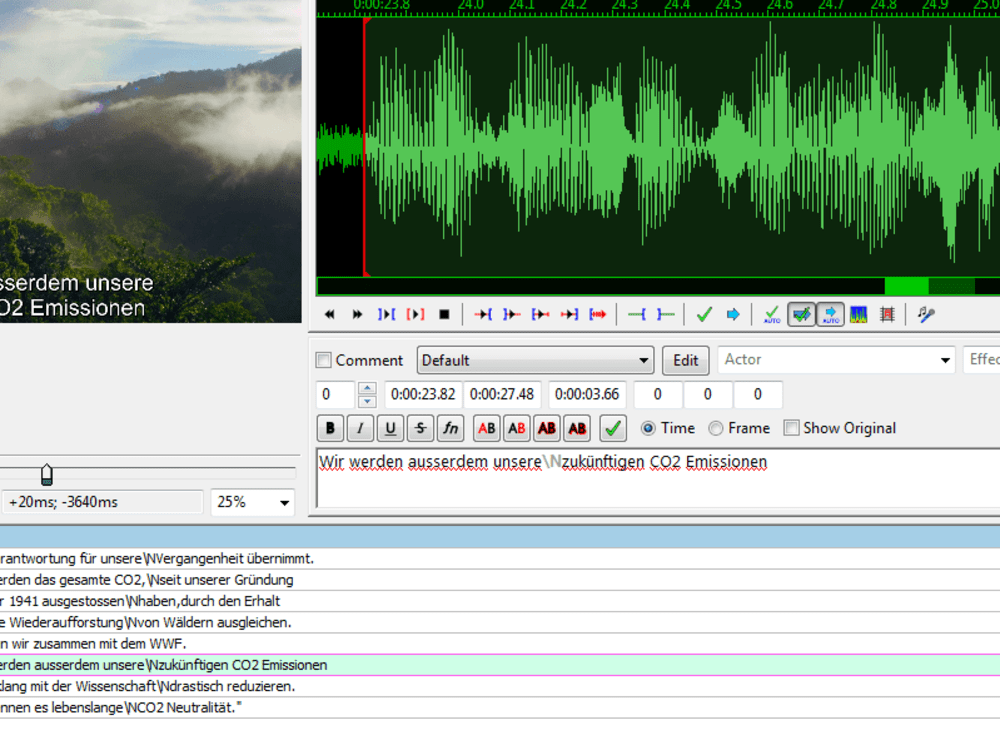Play 500ms after selection

511,314
